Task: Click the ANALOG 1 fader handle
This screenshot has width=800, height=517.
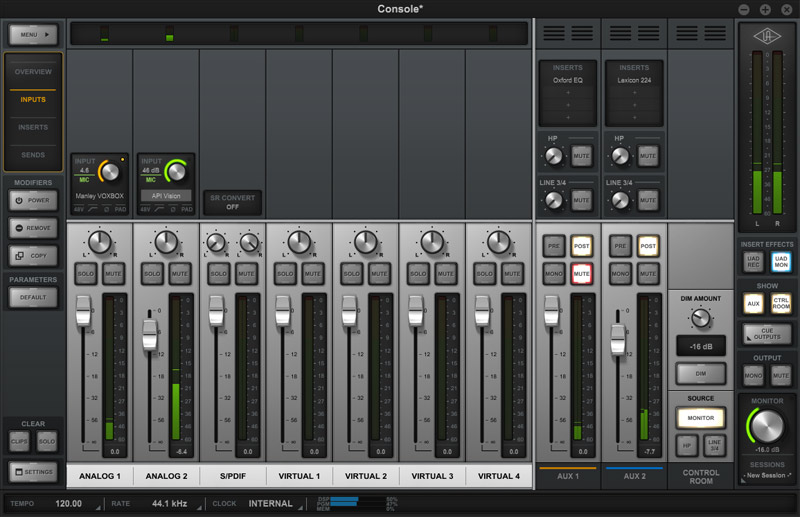Action: point(83,310)
